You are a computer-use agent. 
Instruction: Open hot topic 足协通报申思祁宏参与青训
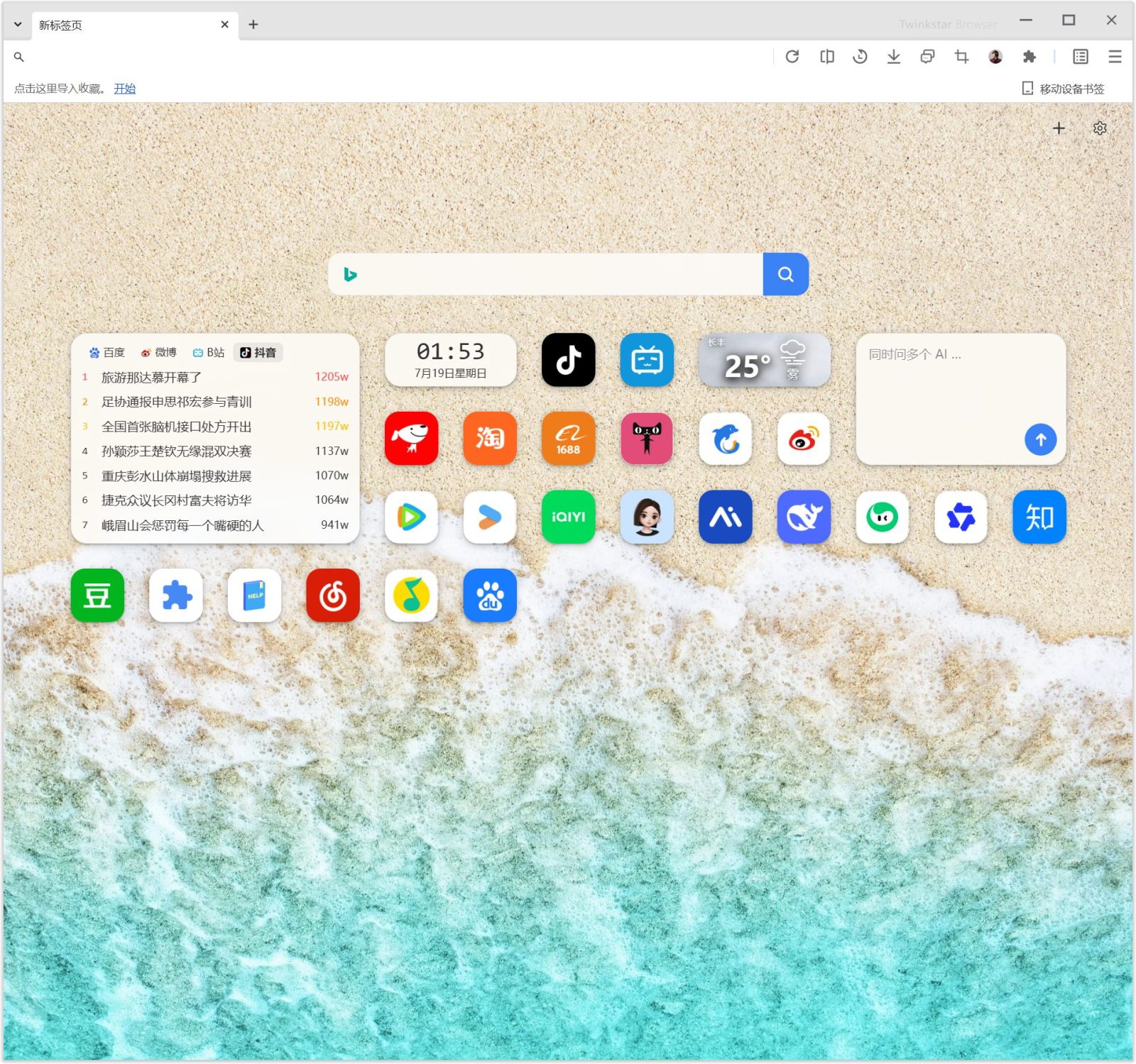[x=215, y=402]
